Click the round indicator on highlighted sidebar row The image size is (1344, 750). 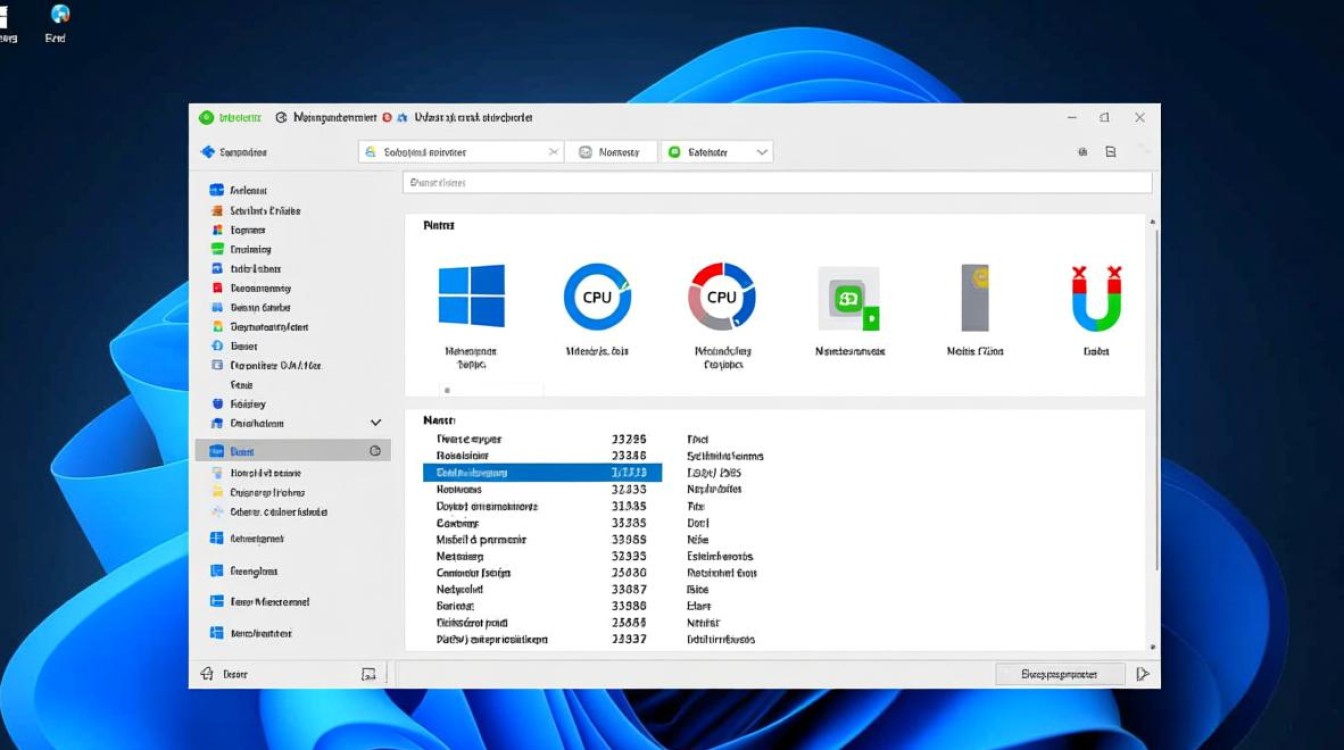375,451
